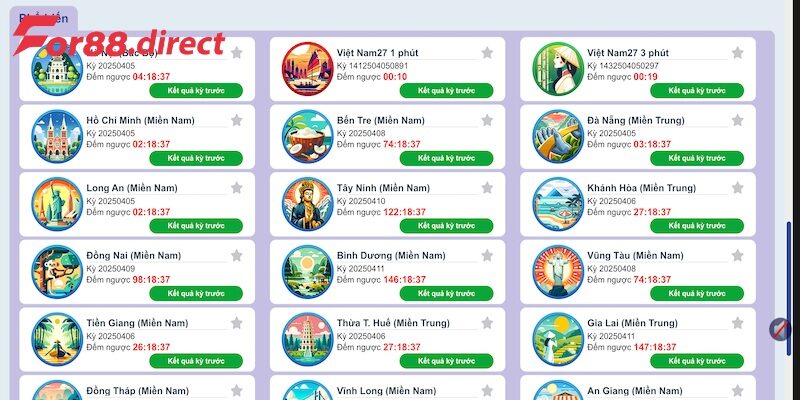This screenshot has width=800, height=400.
Task: Click the Hồ Chí Minh cathedral lottery icon
Action: point(57,137)
